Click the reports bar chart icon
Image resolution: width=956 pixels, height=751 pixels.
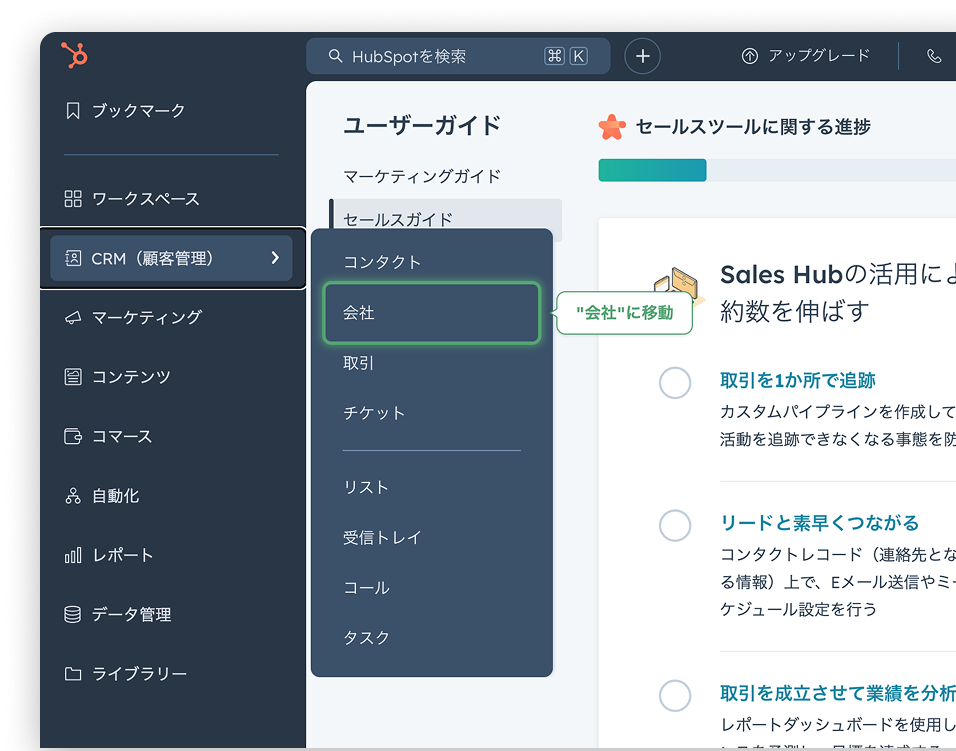[x=73, y=555]
